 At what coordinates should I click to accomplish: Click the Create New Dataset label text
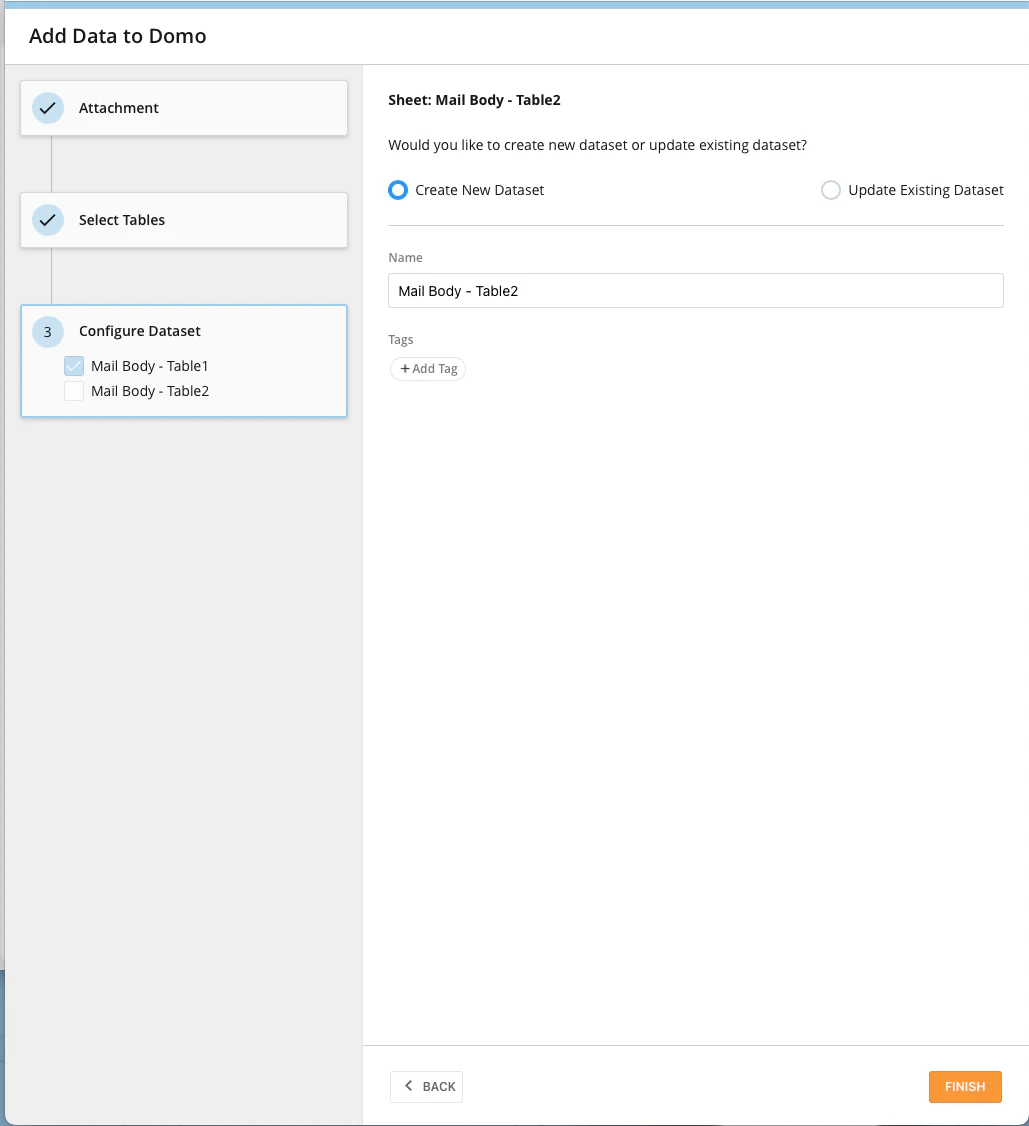[480, 190]
